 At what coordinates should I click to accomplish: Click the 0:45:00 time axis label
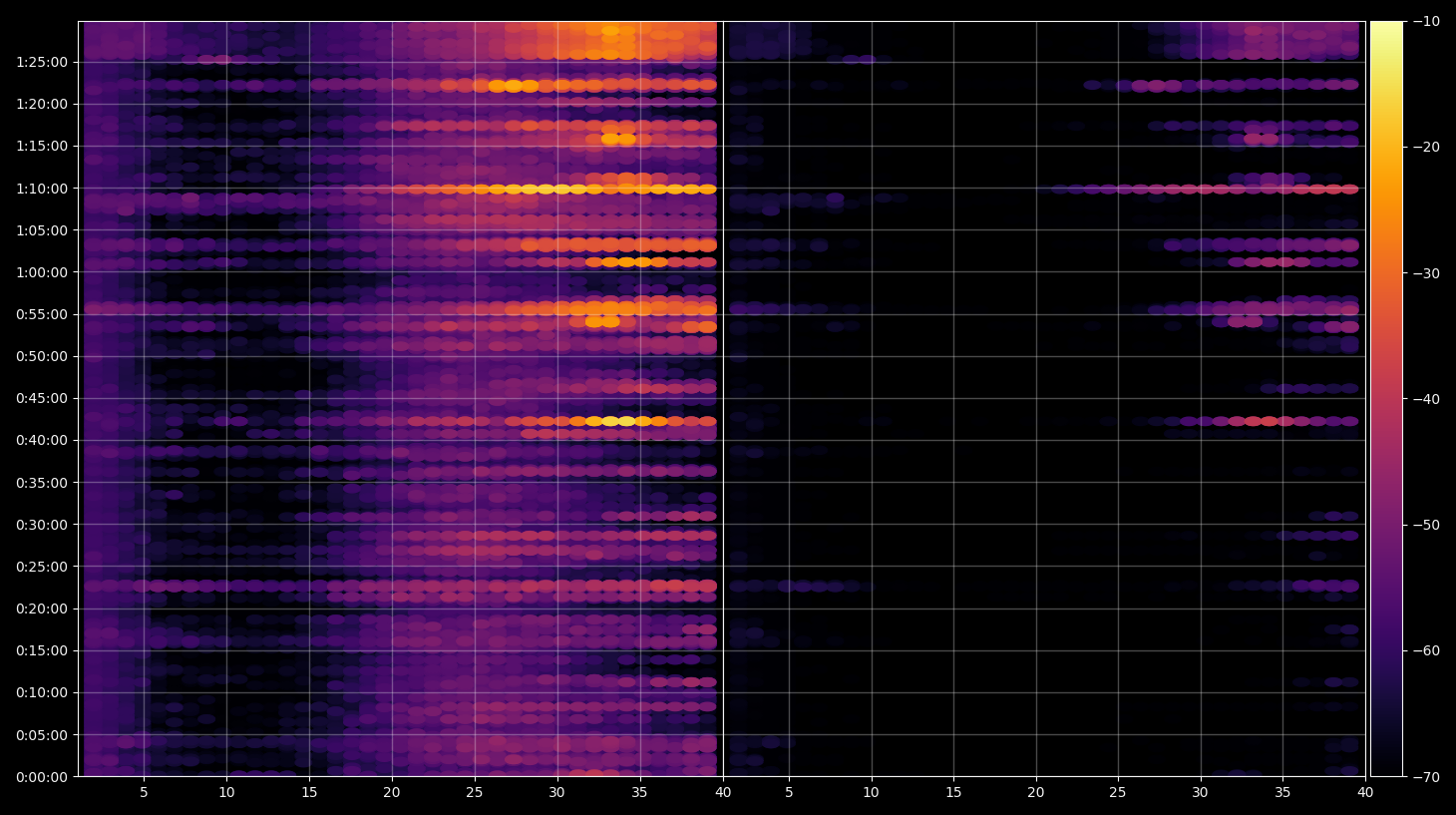click(42, 398)
